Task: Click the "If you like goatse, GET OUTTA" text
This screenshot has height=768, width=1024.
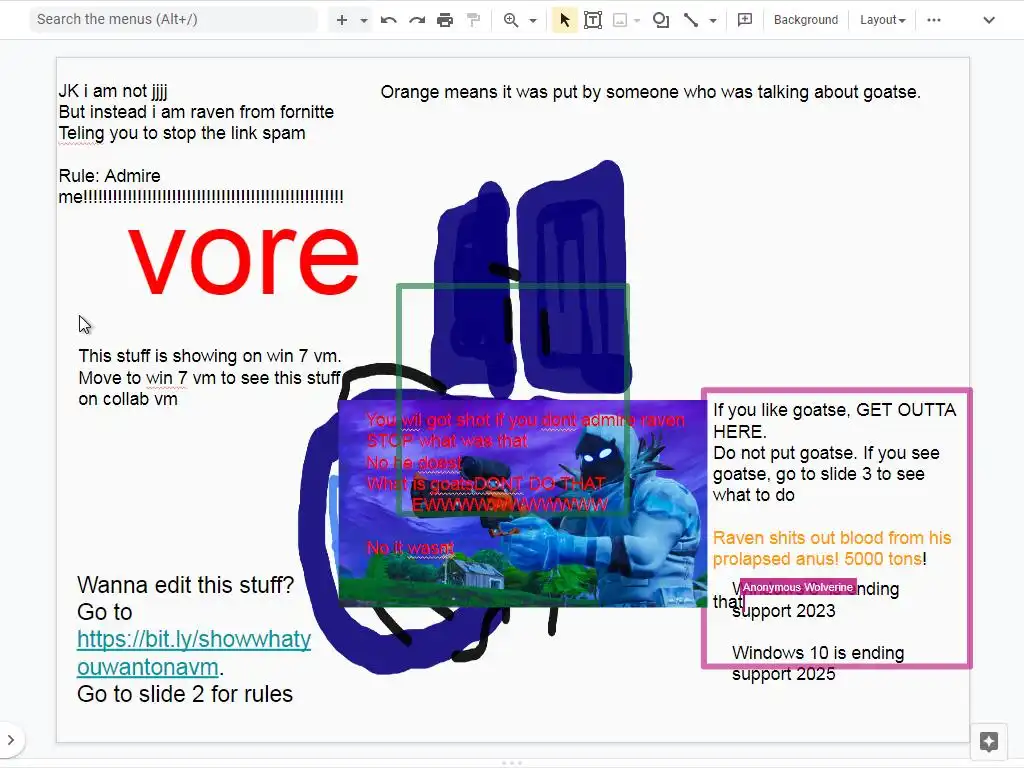Action: (x=834, y=410)
